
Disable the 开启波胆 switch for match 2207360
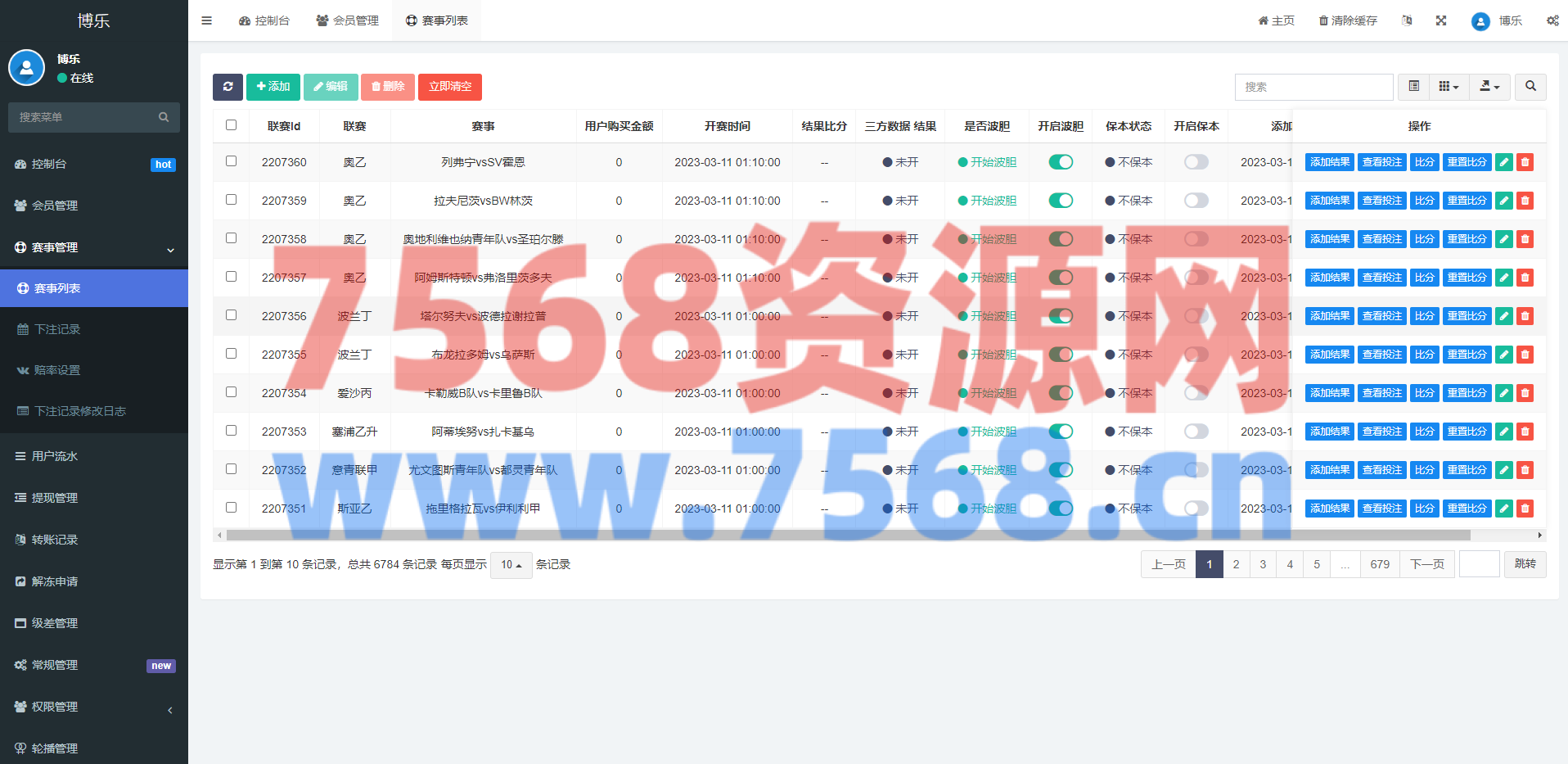pos(1061,162)
